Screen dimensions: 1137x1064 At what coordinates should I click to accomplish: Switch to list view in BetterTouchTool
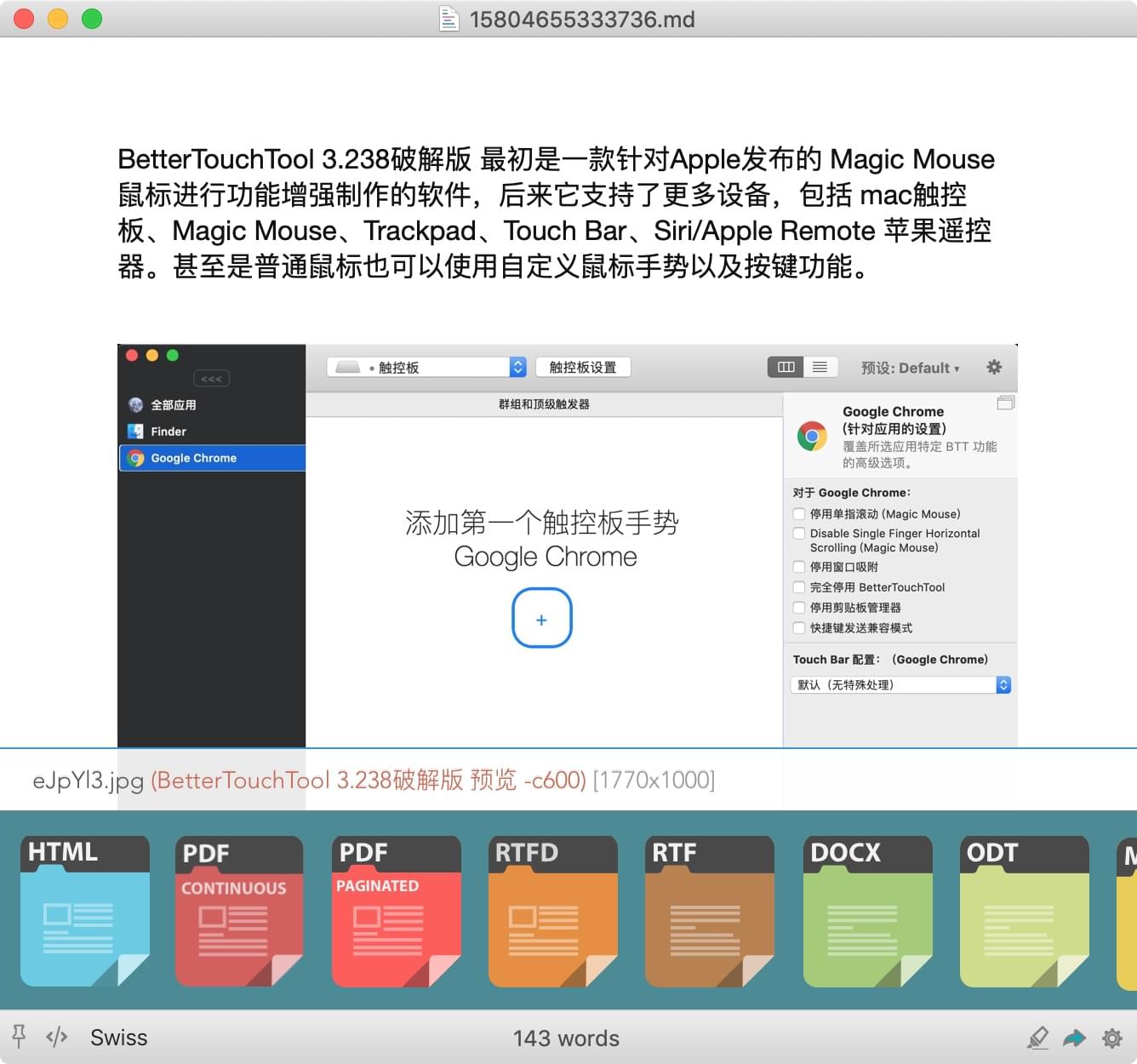[x=820, y=367]
